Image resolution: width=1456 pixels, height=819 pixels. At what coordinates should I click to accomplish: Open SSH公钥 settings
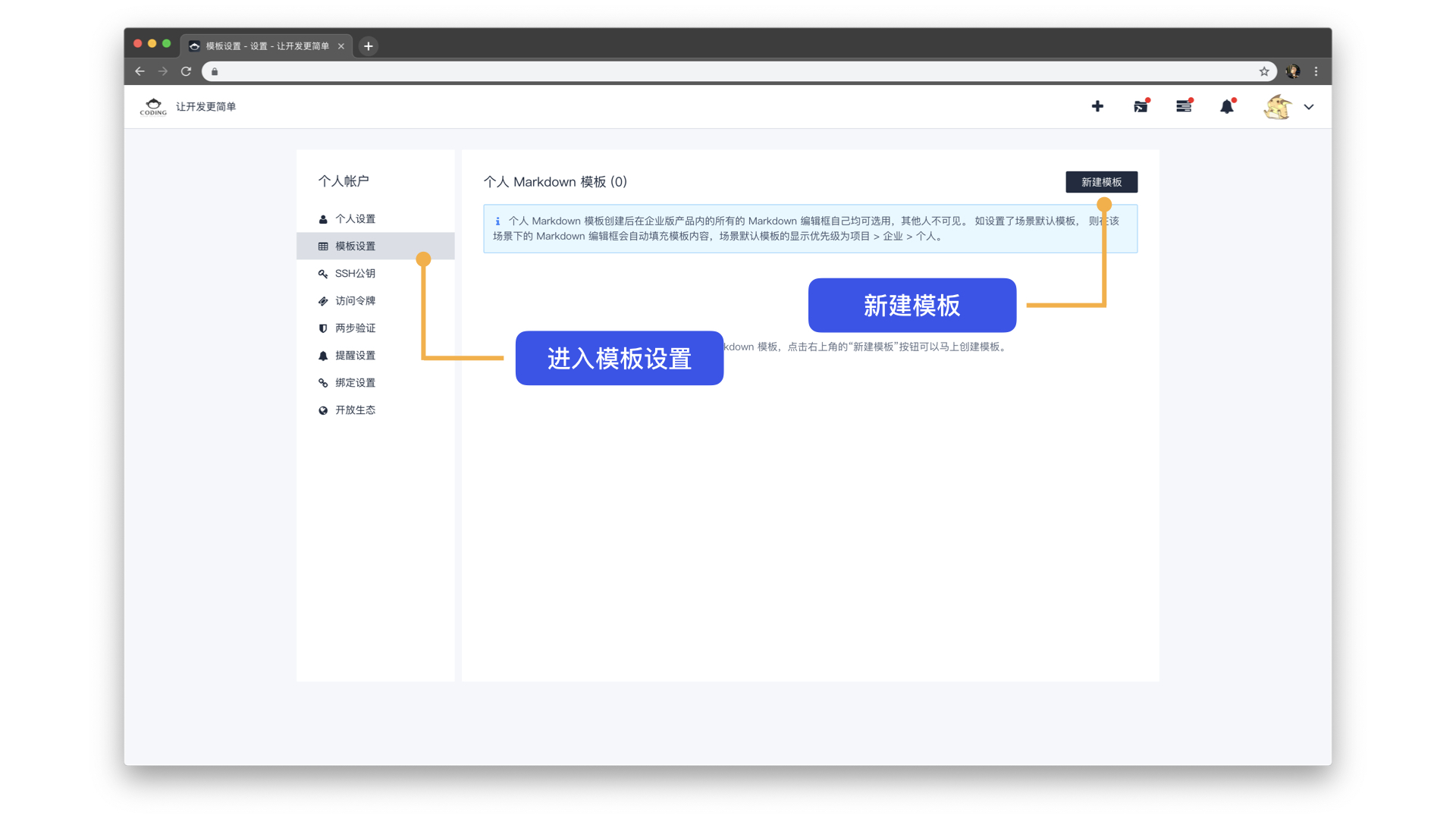click(x=355, y=274)
